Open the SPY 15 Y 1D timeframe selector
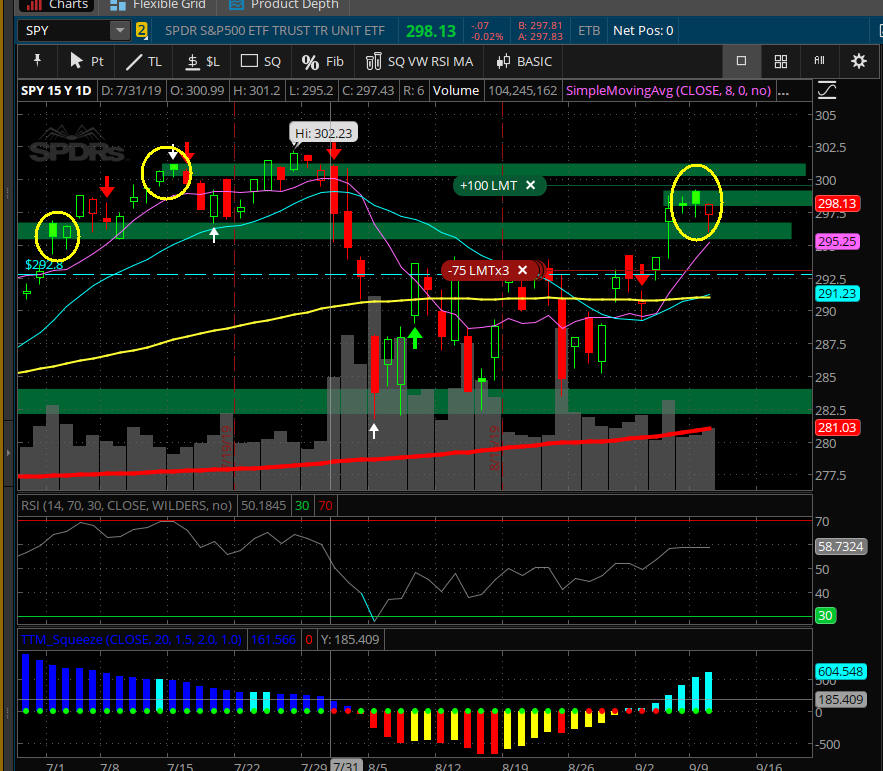883x771 pixels. (x=56, y=91)
